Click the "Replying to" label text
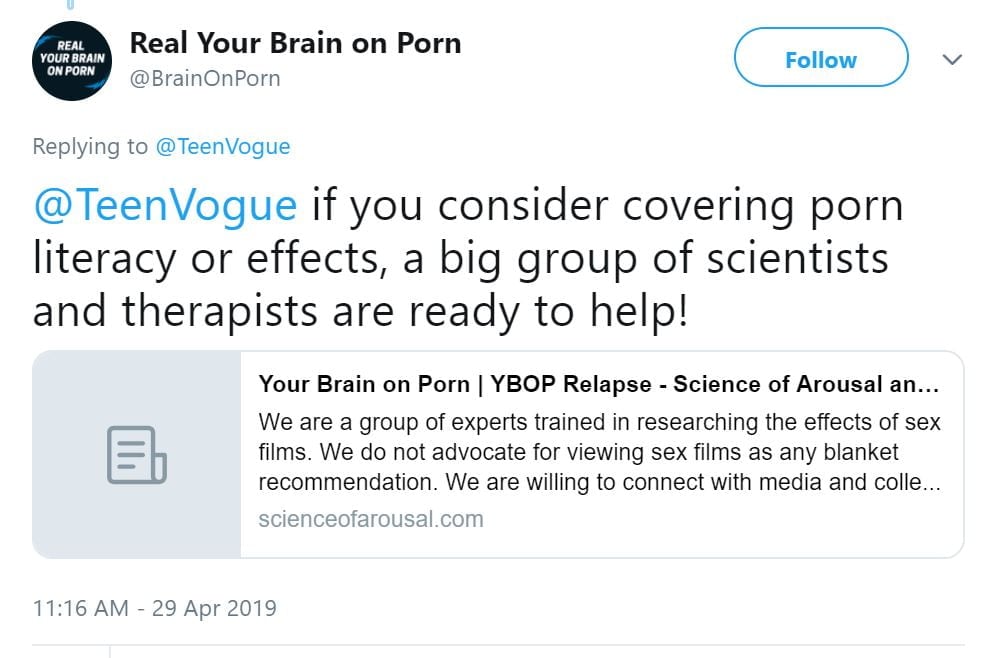 tap(90, 147)
